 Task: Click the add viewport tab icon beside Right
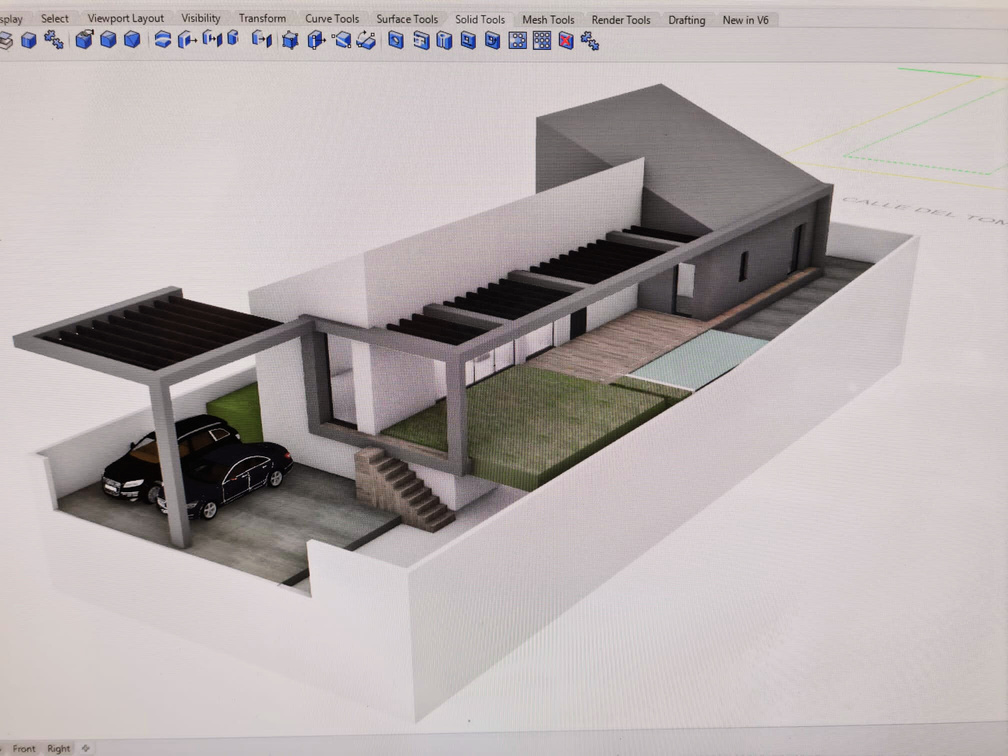tap(86, 748)
